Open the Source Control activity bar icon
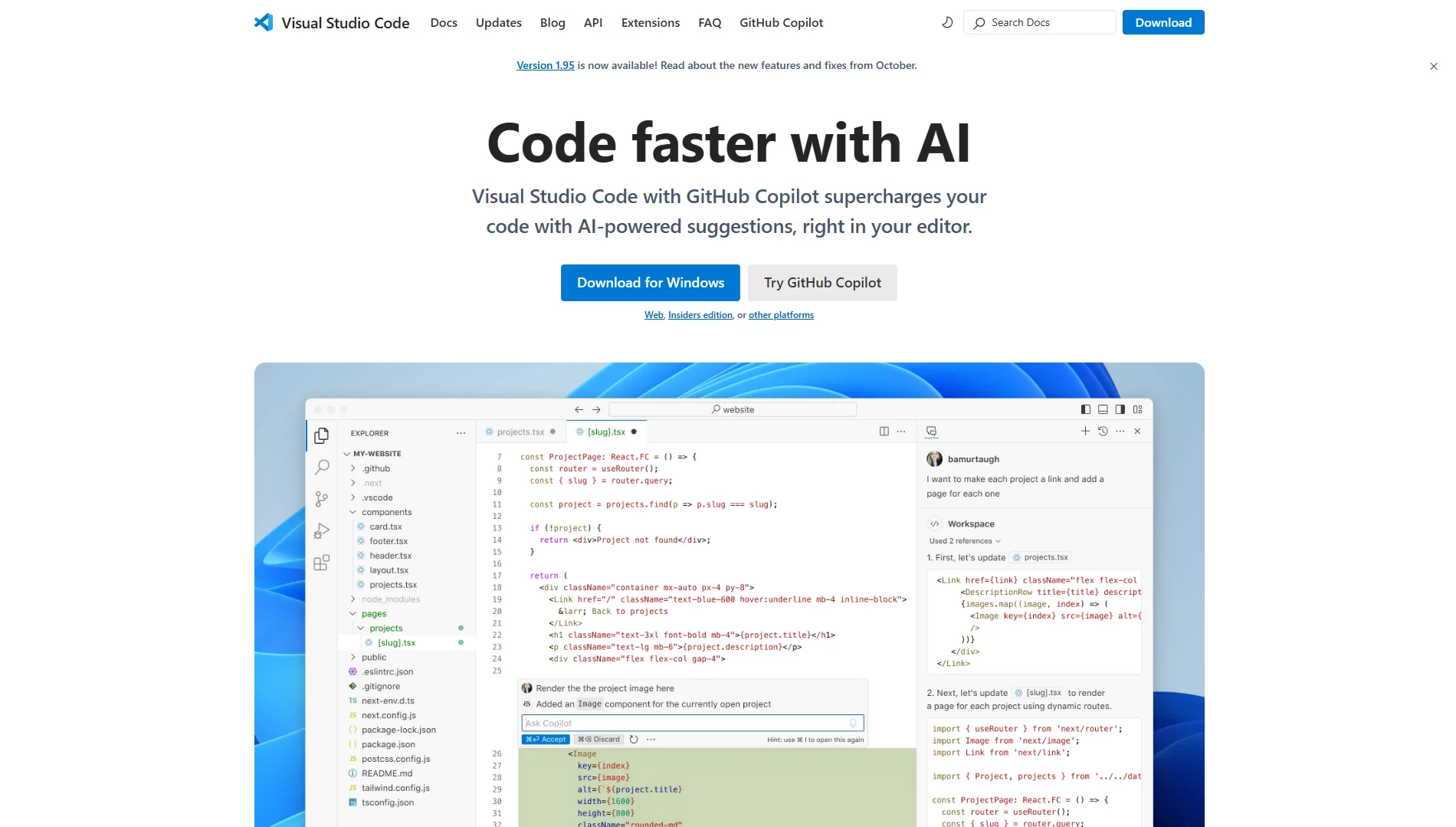The image size is (1456, 827). tap(322, 499)
